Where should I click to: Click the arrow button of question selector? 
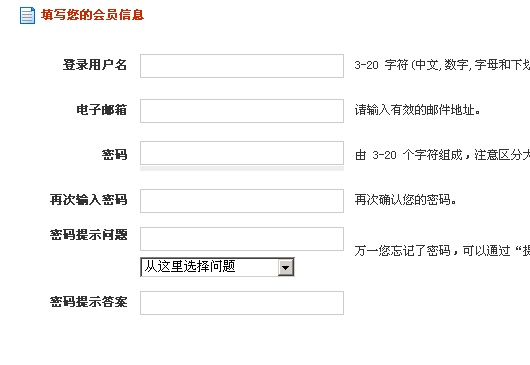click(286, 267)
